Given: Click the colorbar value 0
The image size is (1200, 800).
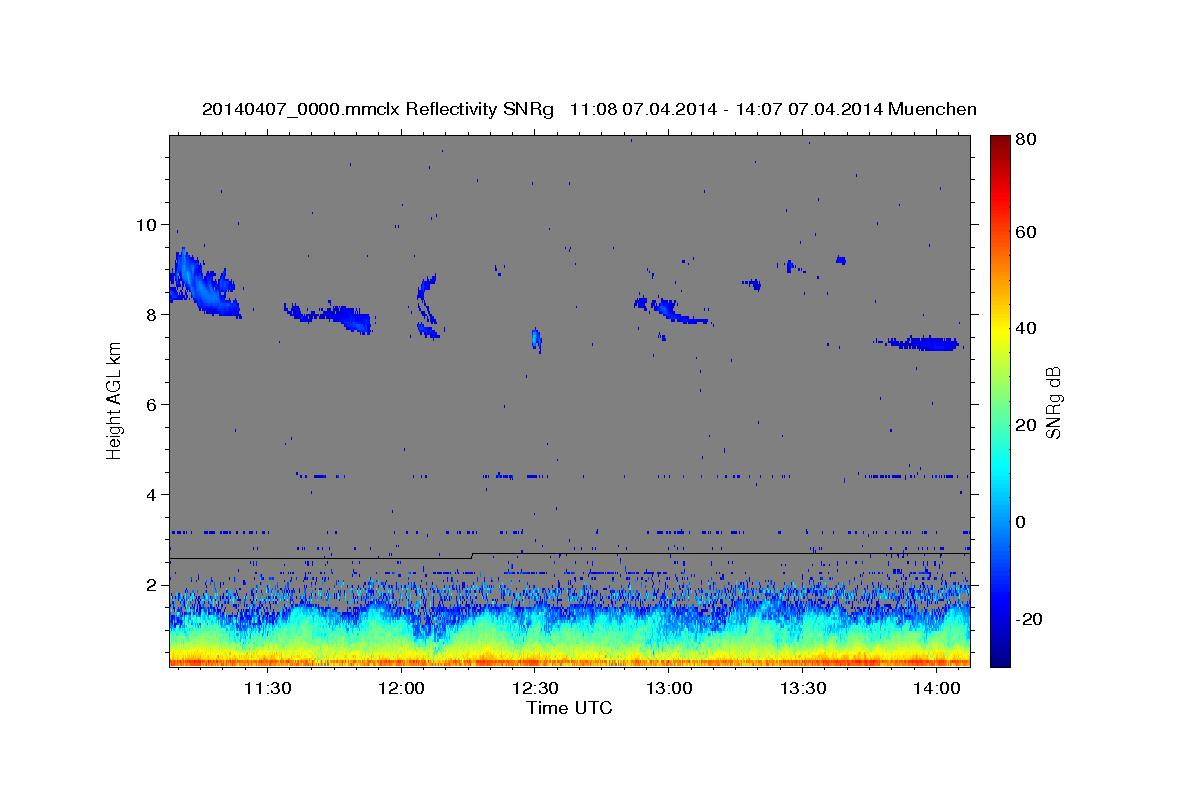Looking at the screenshot, I should click(x=1023, y=522).
